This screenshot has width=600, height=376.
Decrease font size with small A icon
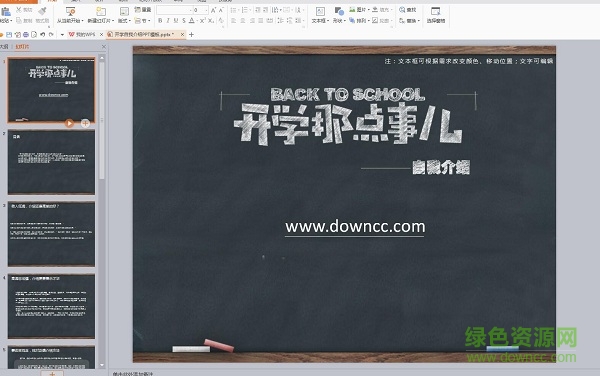(x=221, y=10)
